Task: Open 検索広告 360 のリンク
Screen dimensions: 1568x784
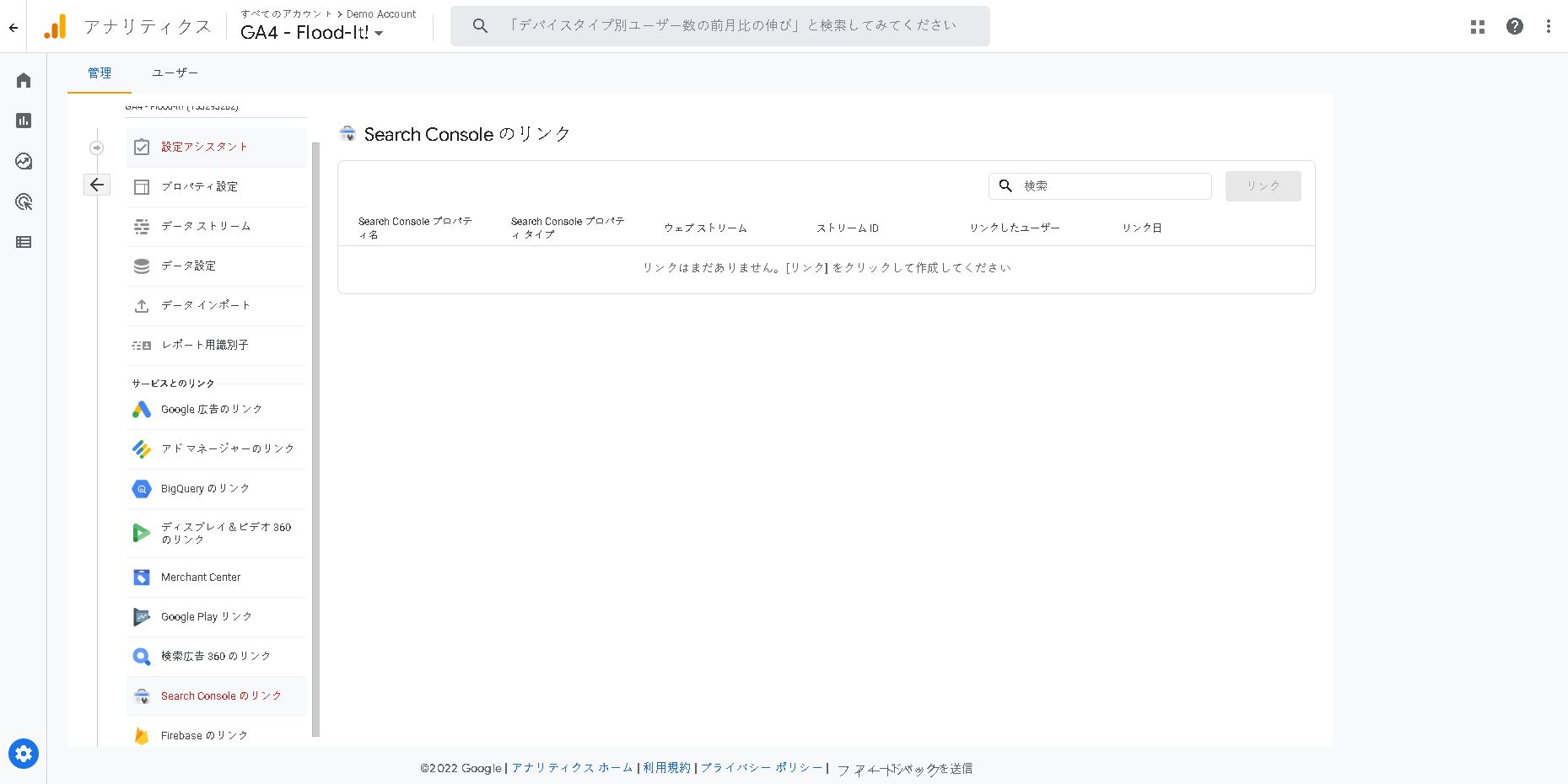Action: click(217, 657)
